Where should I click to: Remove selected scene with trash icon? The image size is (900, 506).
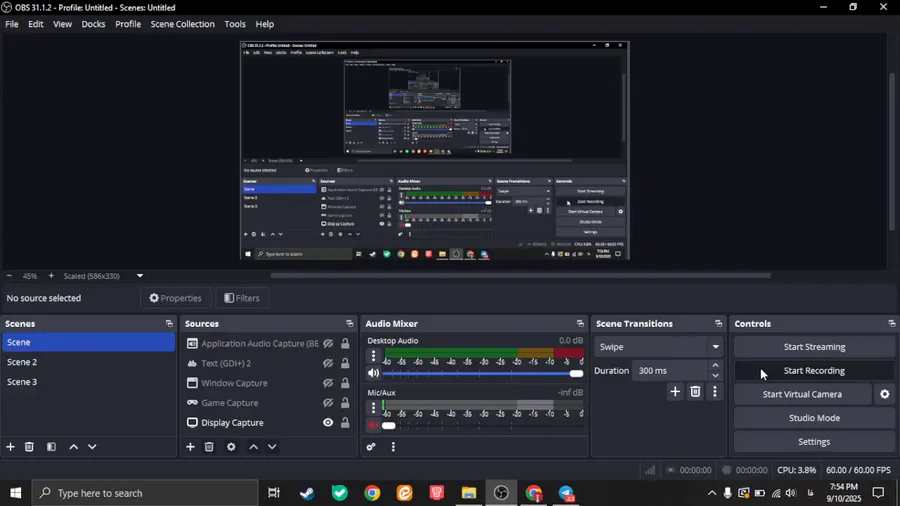[x=29, y=446]
